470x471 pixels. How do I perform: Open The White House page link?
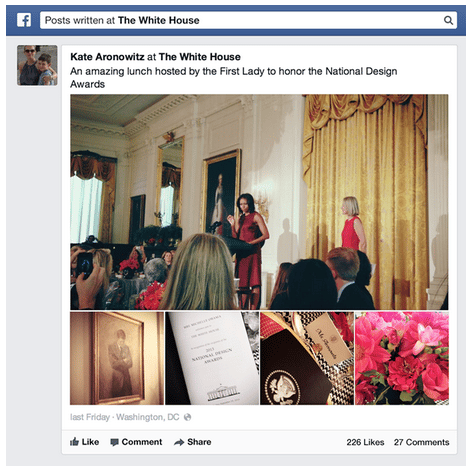click(200, 57)
